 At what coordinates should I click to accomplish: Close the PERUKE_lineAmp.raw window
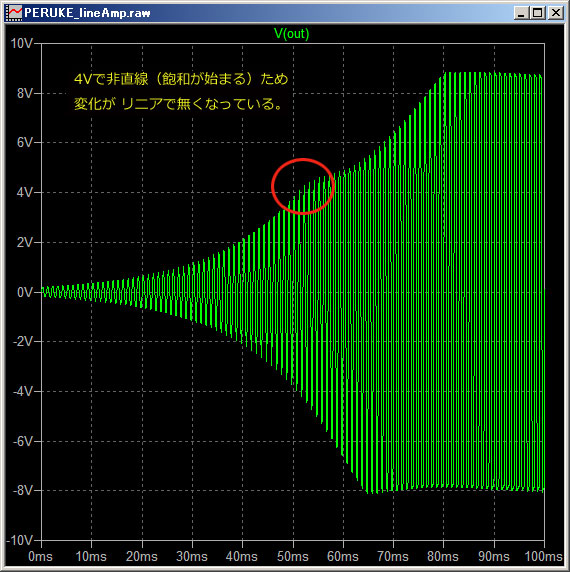click(556, 13)
